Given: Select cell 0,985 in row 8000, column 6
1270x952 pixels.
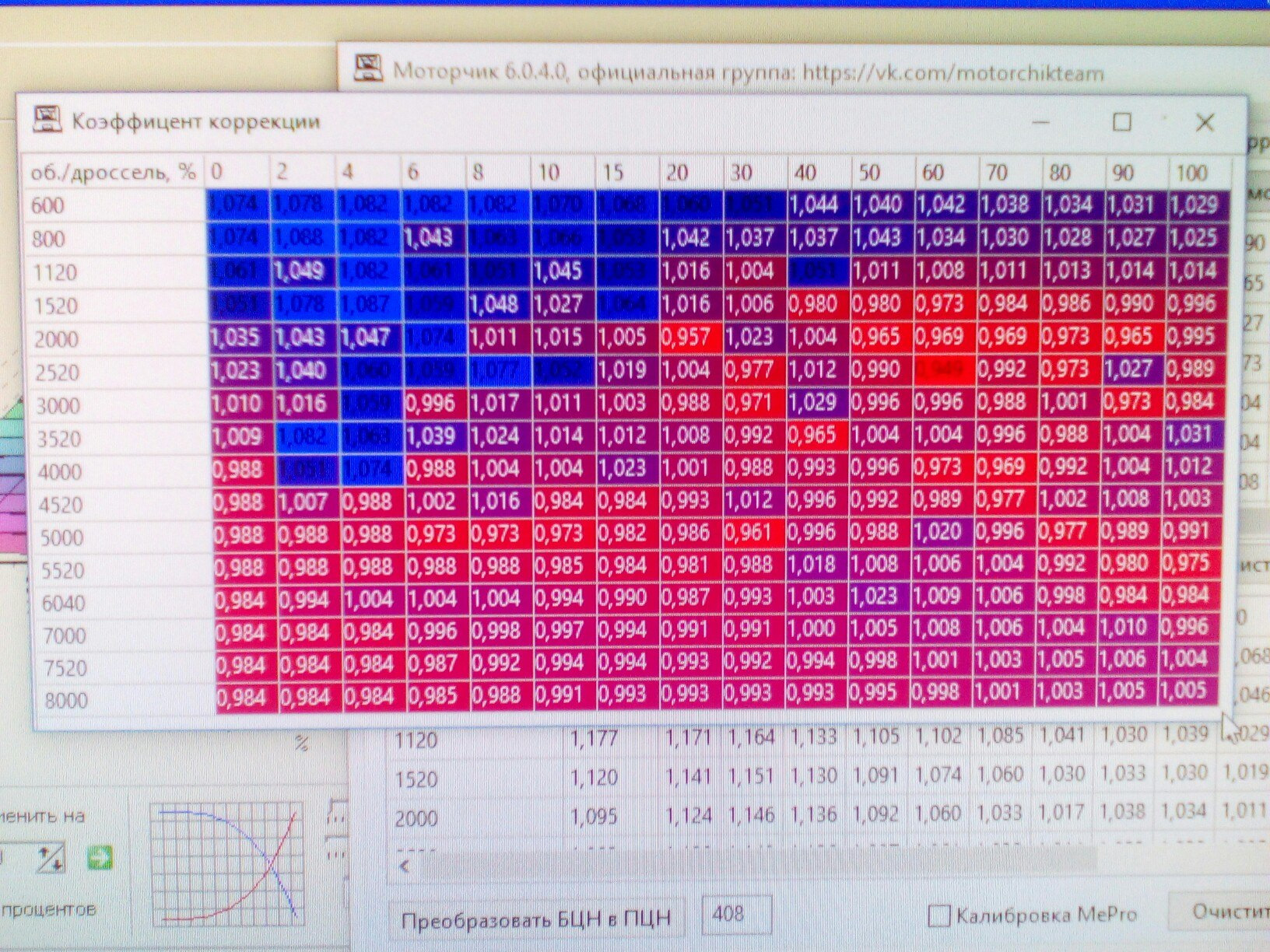Looking at the screenshot, I should tap(437, 696).
